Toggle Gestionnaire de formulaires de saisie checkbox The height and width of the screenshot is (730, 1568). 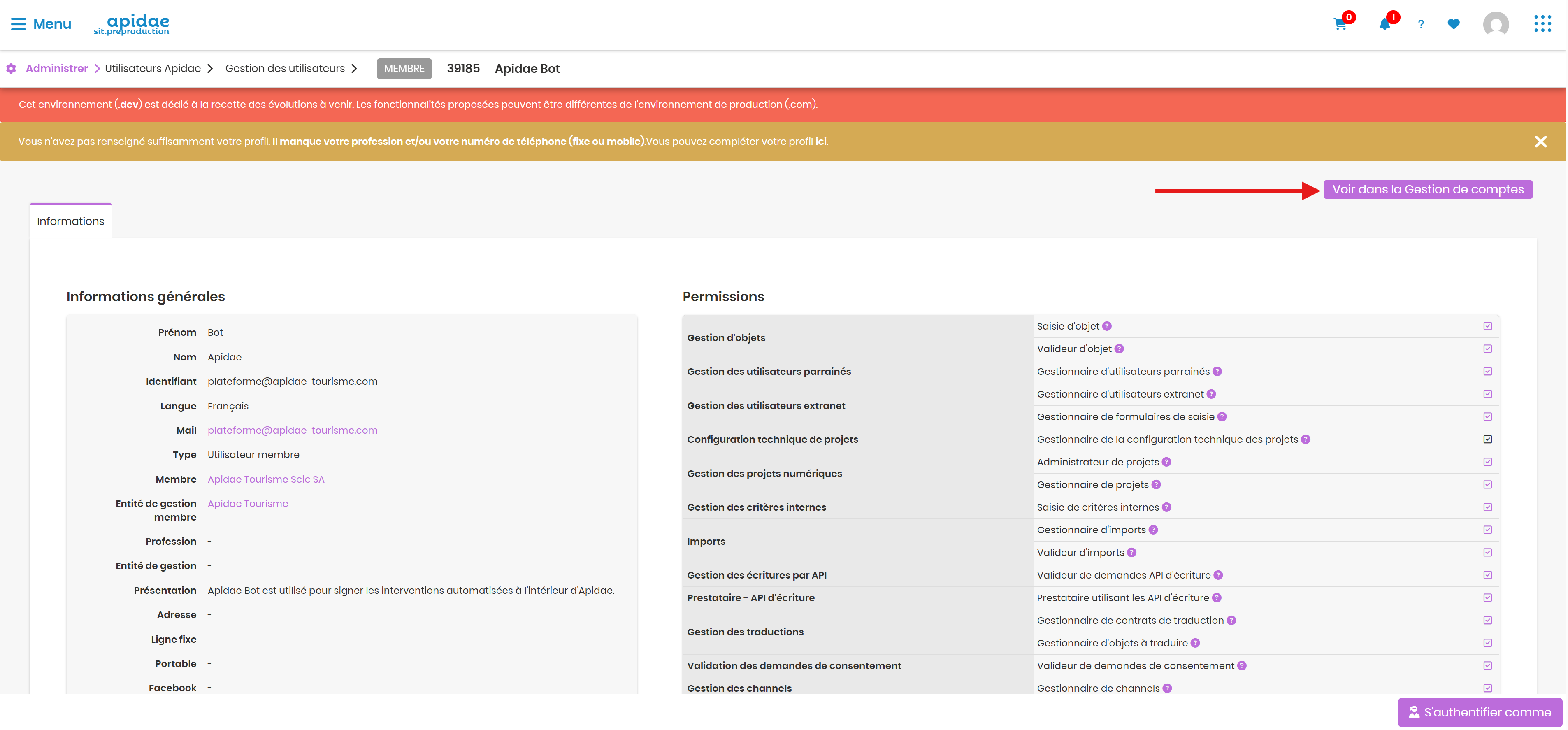[1488, 417]
